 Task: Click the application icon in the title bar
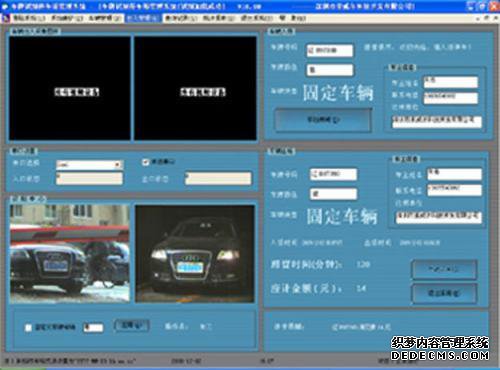[x=5, y=6]
